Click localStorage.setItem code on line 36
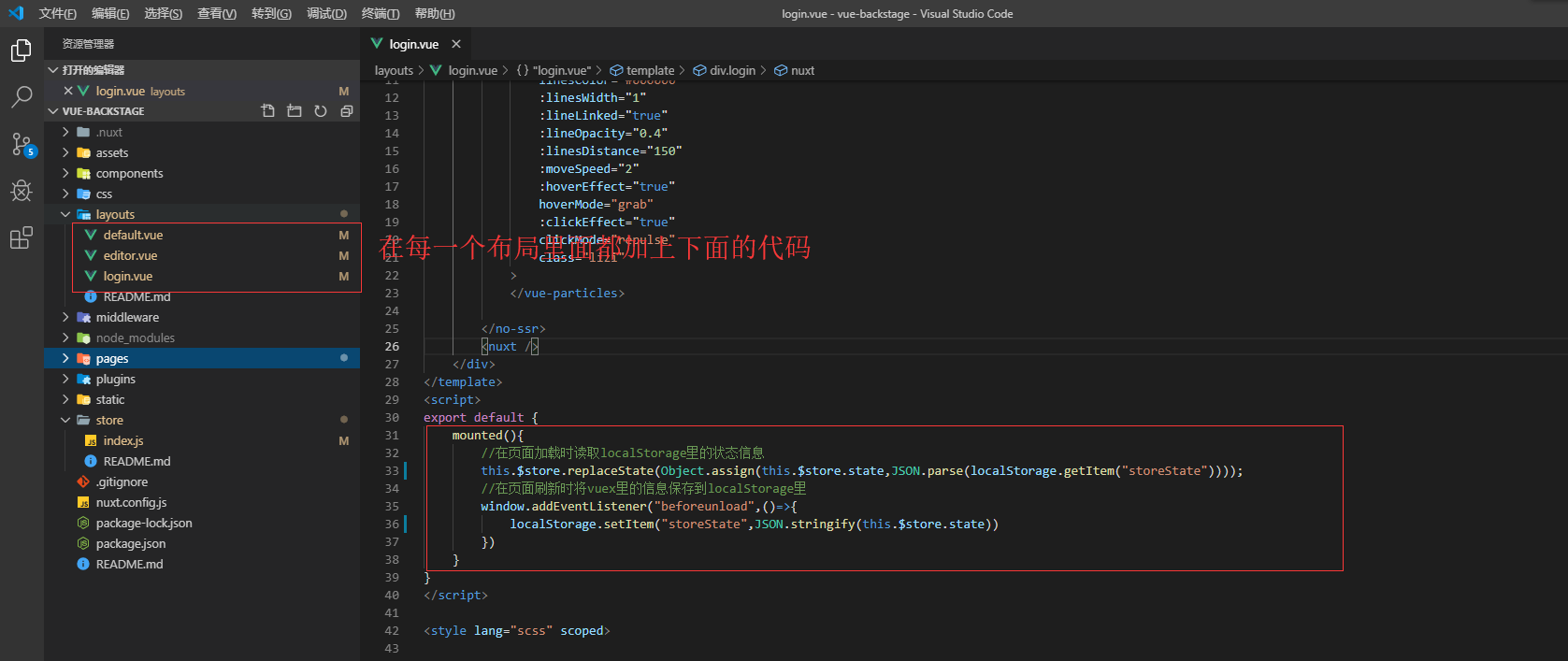This screenshot has height=661, width=1568. coord(754,524)
